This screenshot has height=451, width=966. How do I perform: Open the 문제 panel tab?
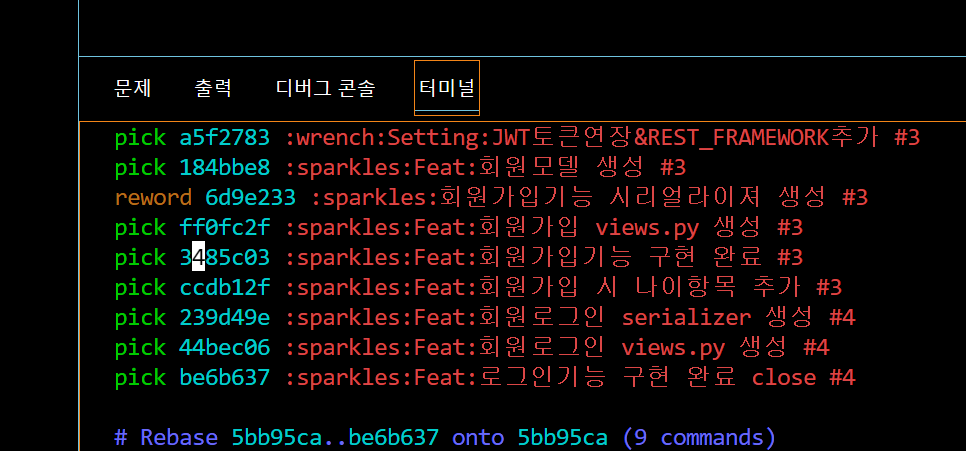(x=132, y=89)
